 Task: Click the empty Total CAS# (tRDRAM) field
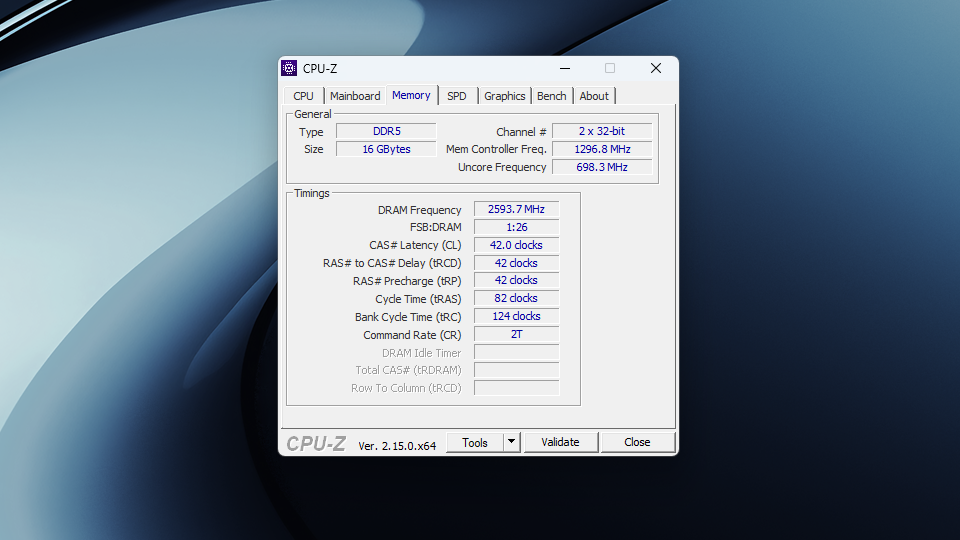(x=516, y=370)
